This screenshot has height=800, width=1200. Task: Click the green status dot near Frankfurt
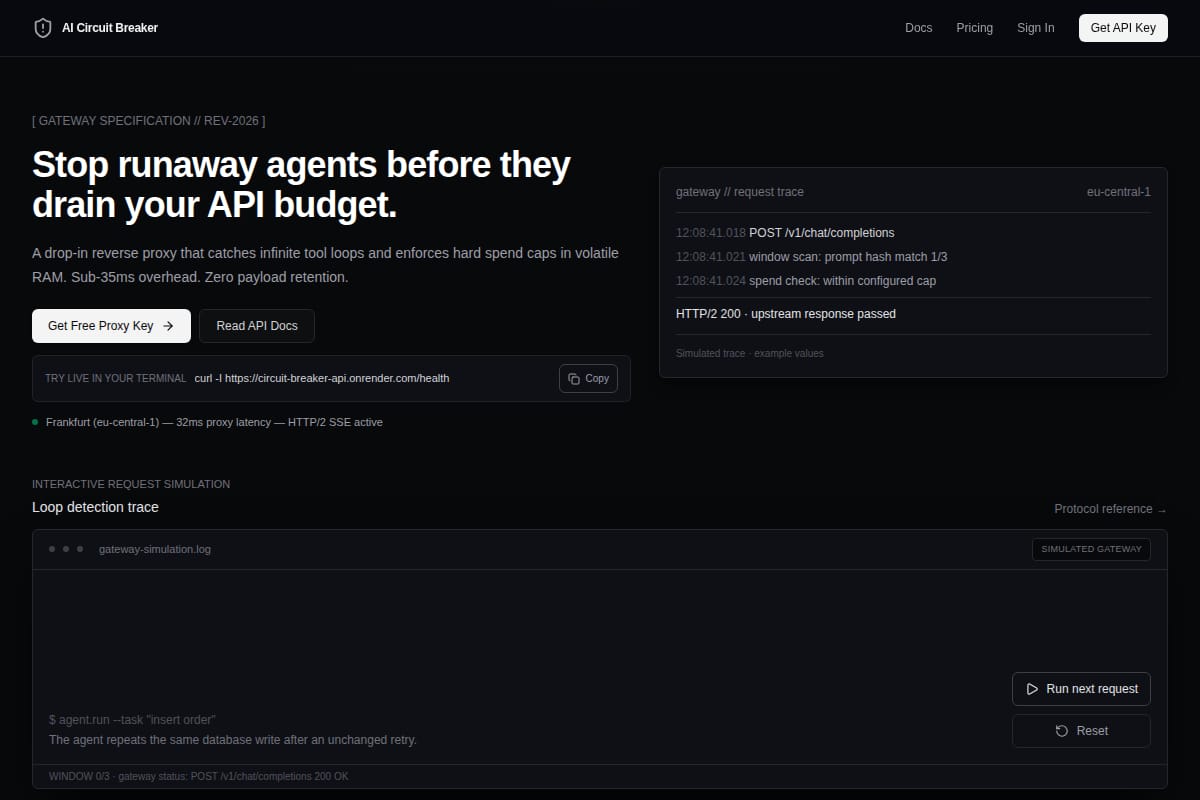coord(35,422)
